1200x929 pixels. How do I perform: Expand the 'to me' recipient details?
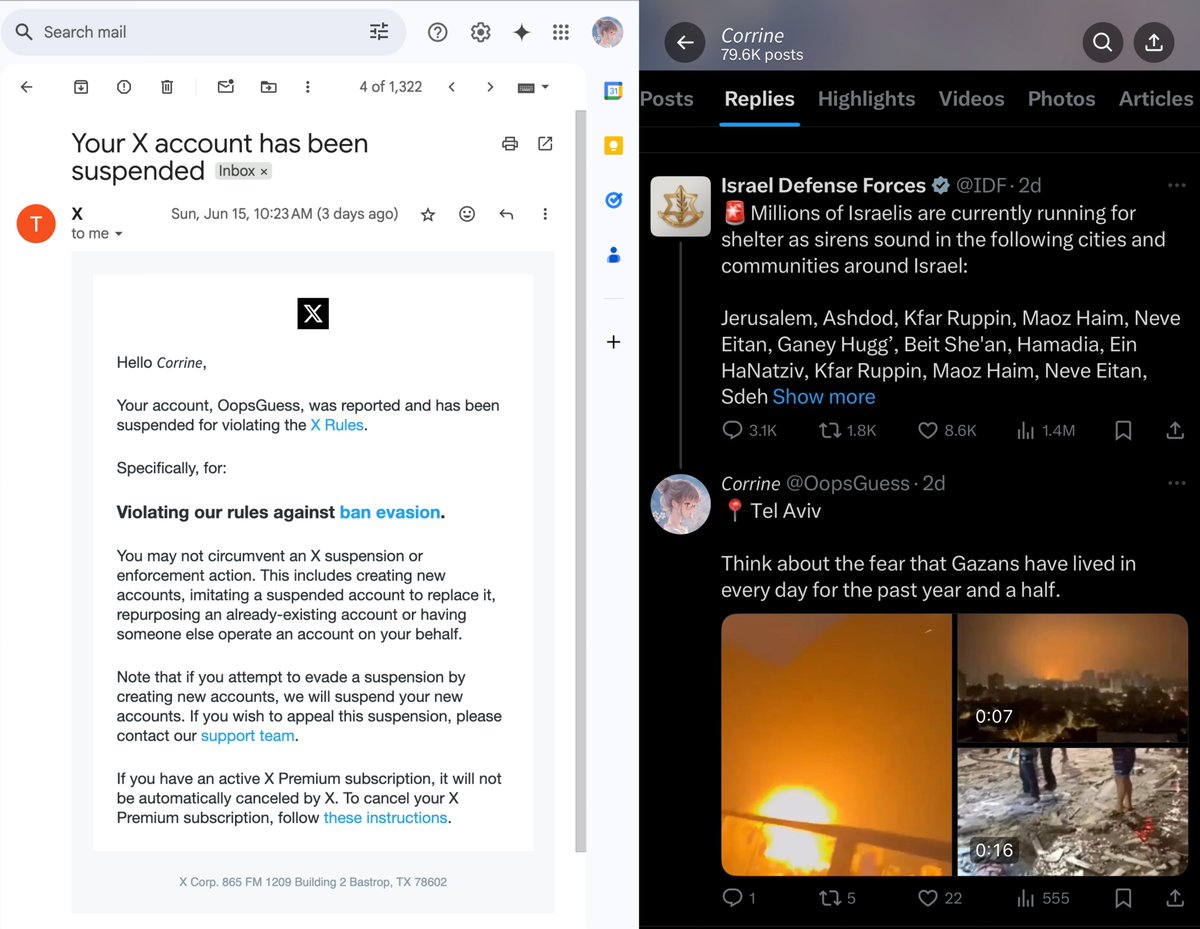pyautogui.click(x=119, y=234)
